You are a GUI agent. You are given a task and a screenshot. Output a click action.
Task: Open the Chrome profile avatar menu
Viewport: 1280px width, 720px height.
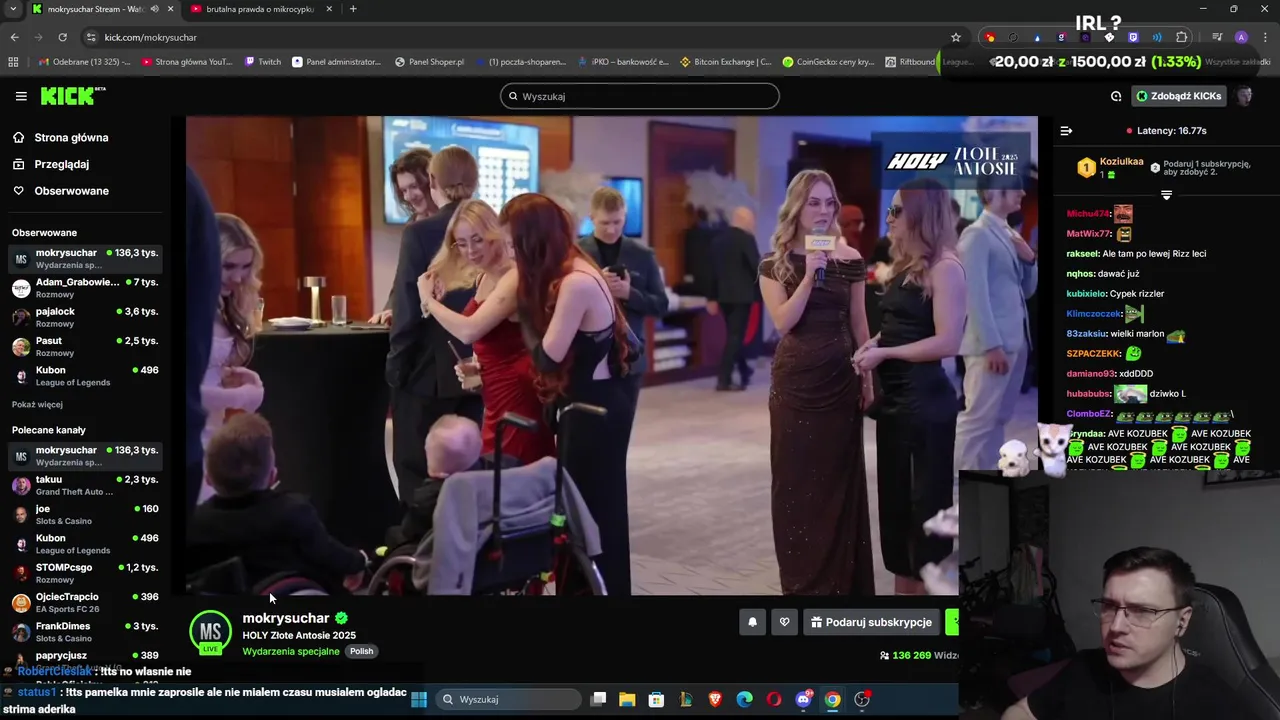pyautogui.click(x=1241, y=37)
